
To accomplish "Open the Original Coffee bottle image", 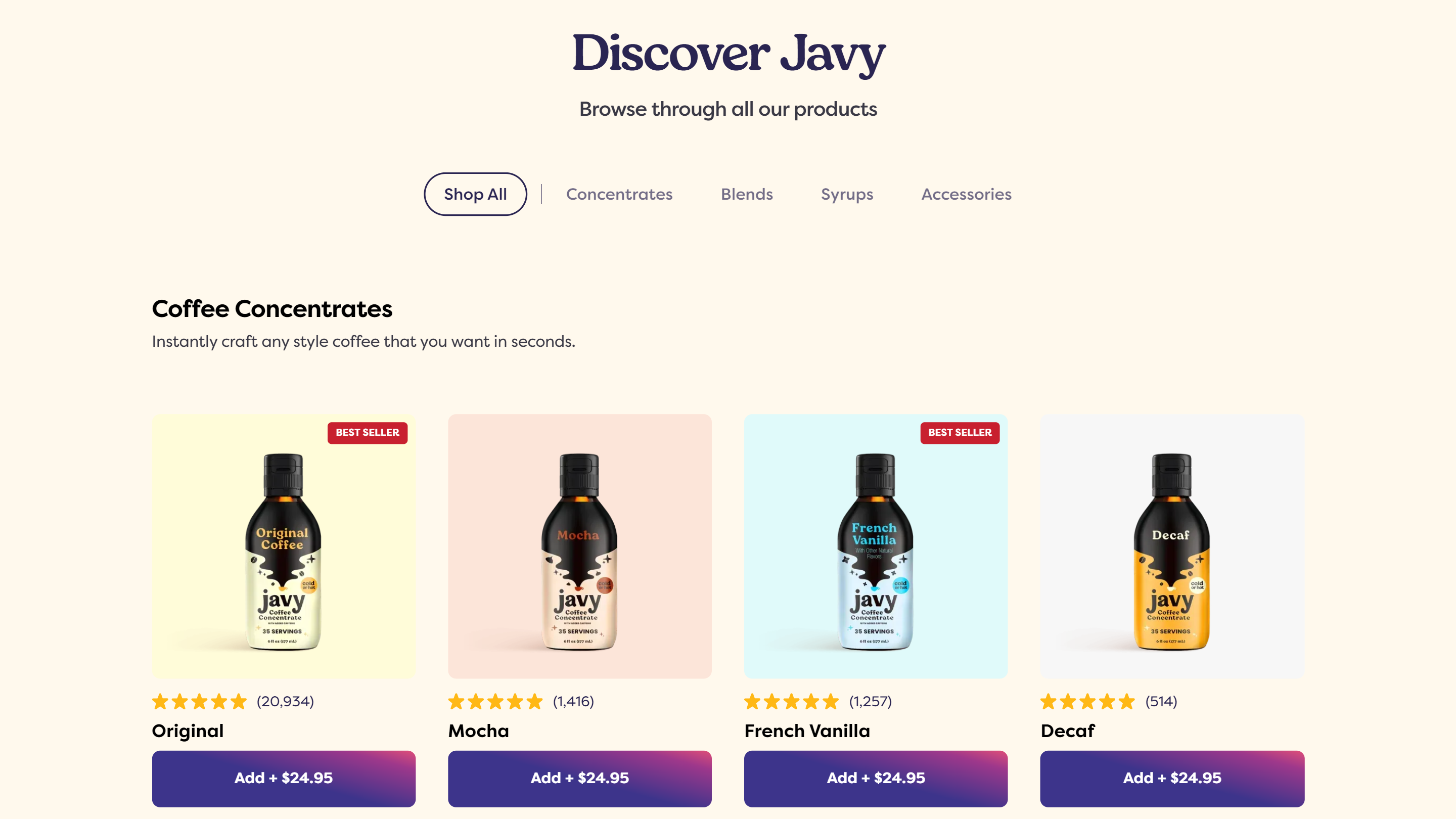I will [284, 546].
